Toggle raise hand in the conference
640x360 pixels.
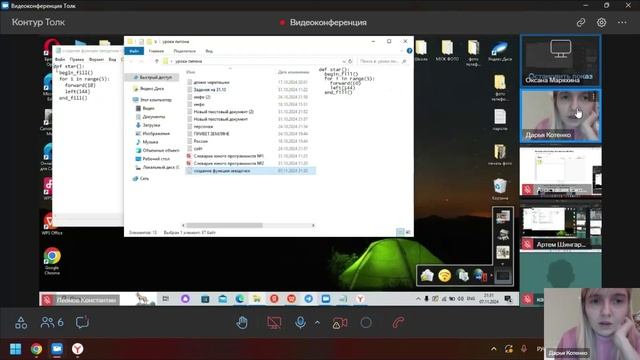(242, 322)
